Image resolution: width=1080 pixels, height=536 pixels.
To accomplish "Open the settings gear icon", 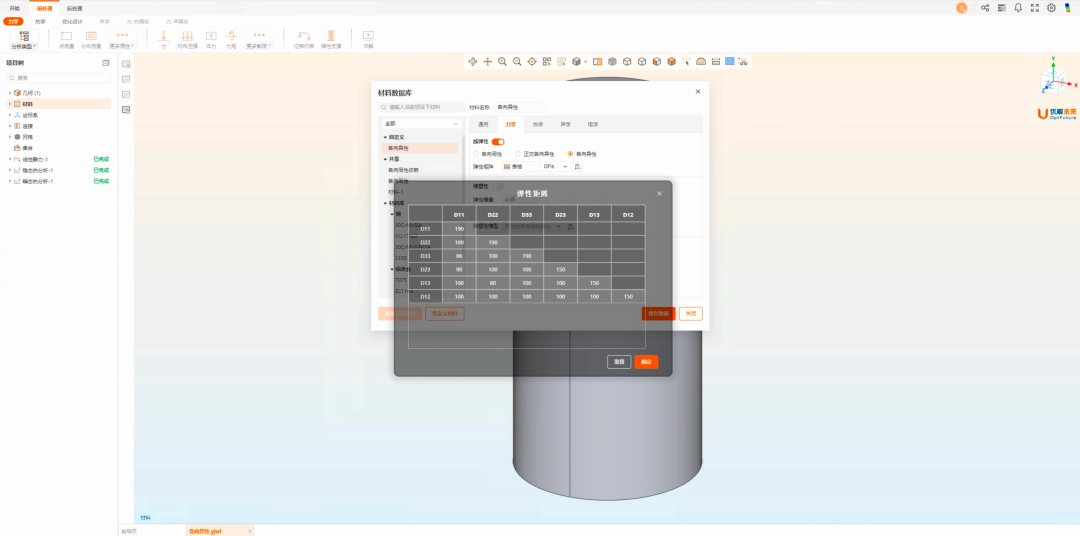I will pyautogui.click(x=1051, y=8).
